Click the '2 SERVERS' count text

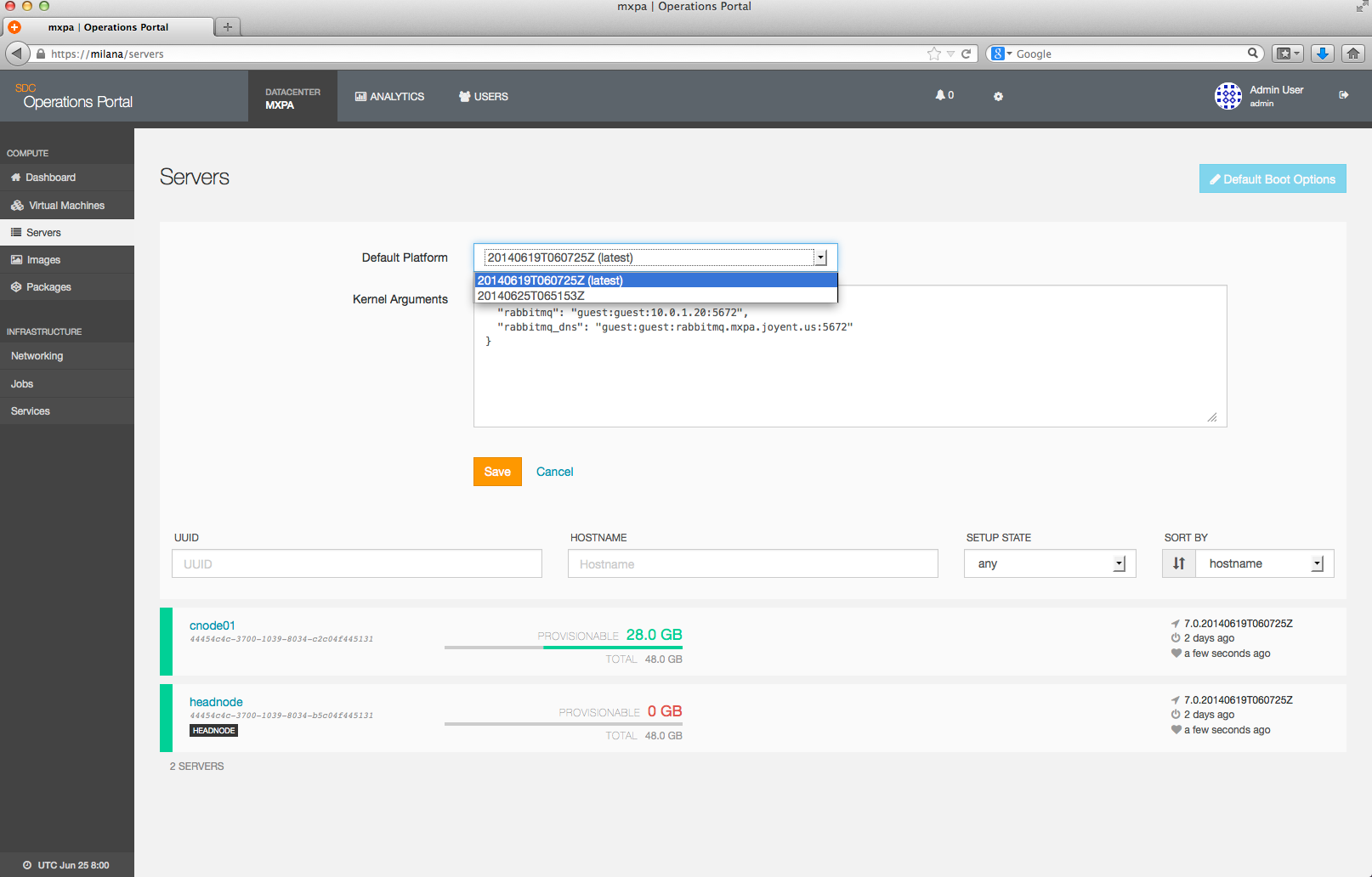tap(197, 767)
